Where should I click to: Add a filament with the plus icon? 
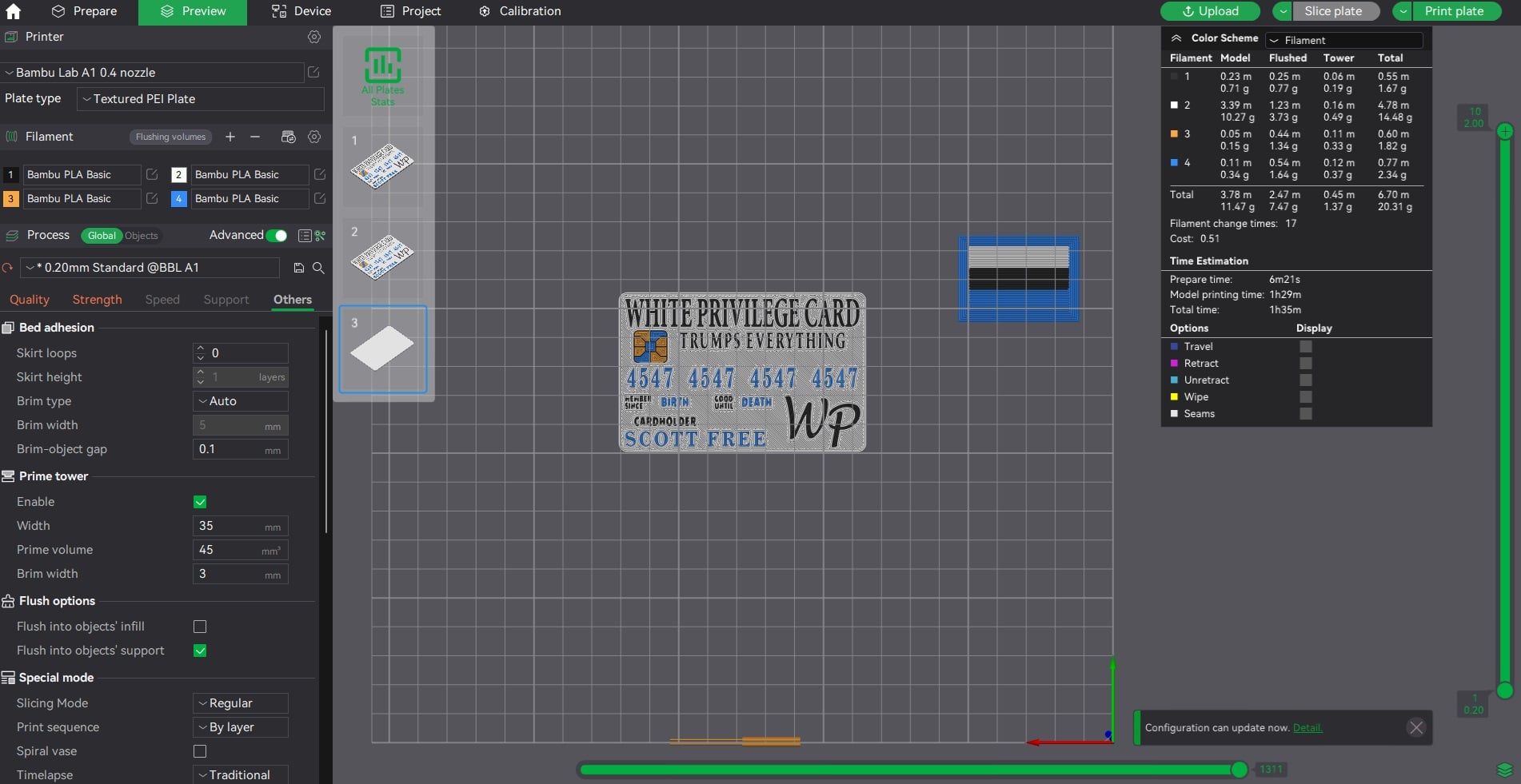click(x=230, y=137)
